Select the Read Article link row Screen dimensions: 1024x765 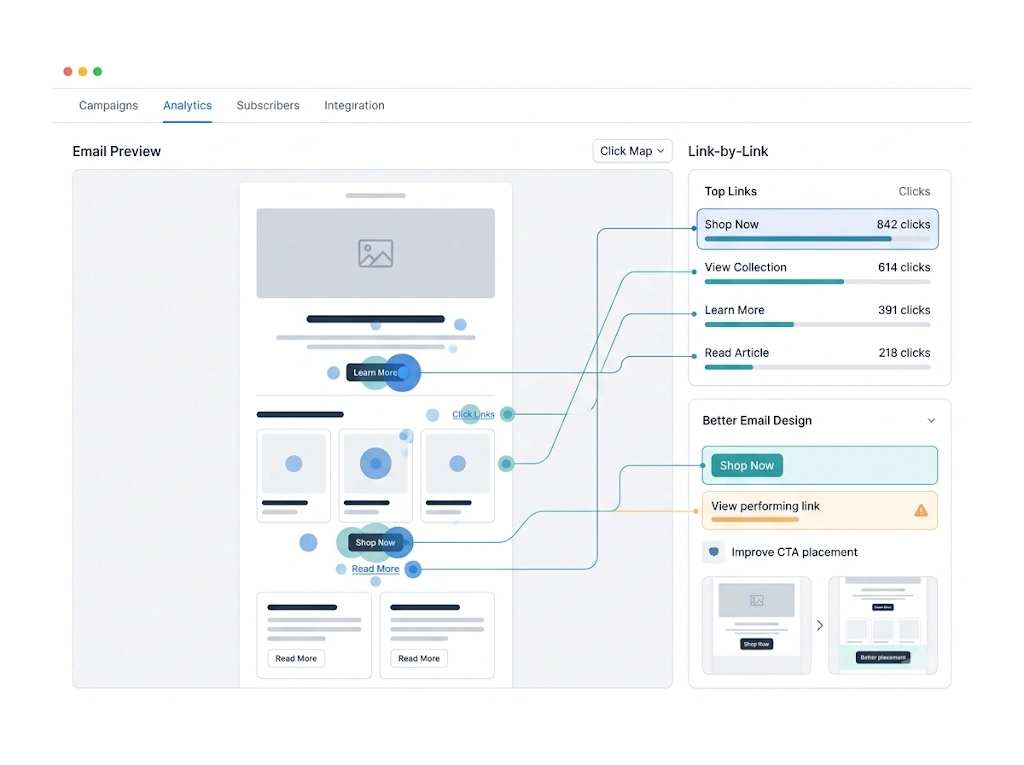[817, 357]
